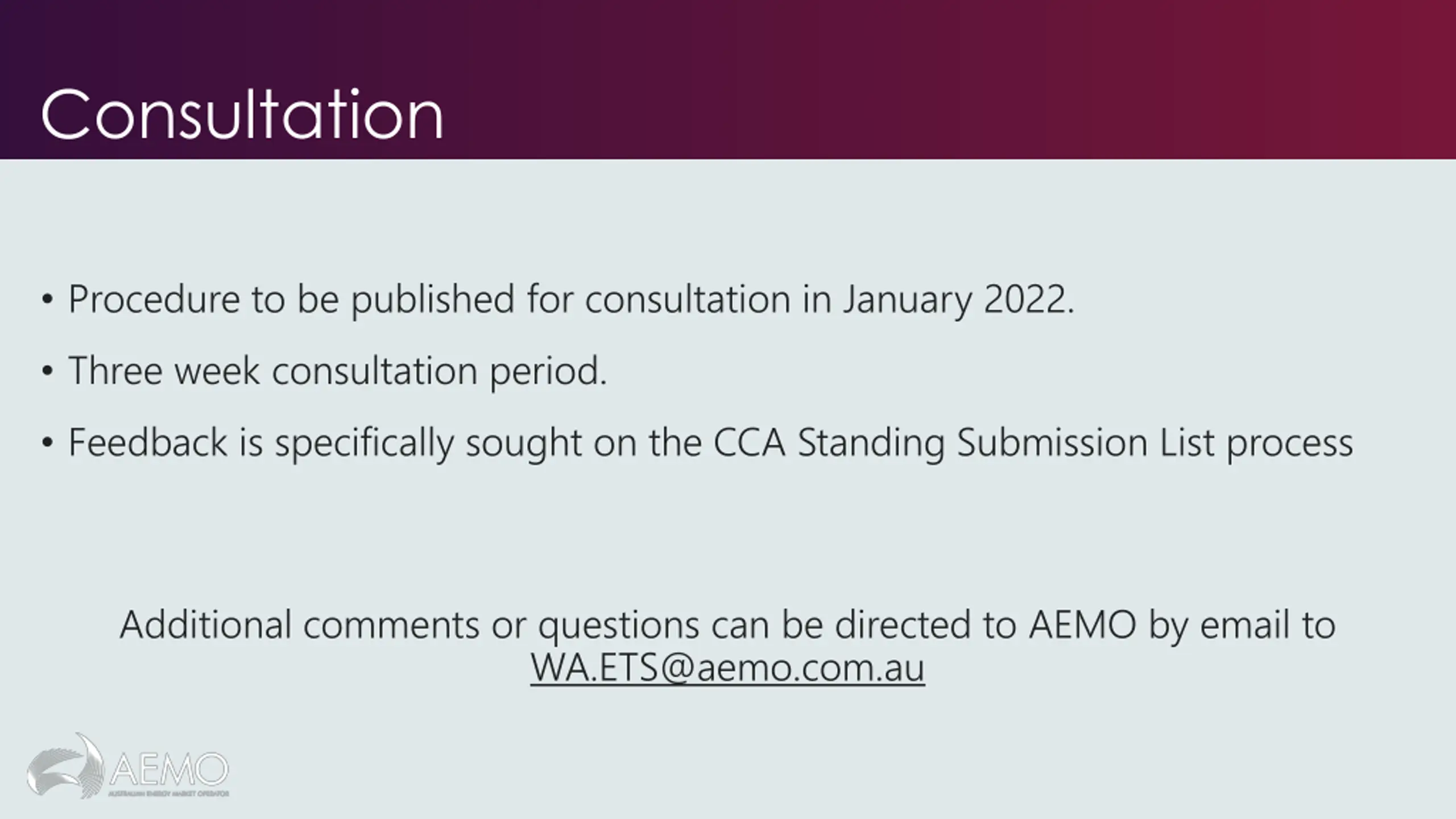Open the WA.ETS@aemo.com.au email link
The height and width of the screenshot is (819, 1456).
tap(727, 667)
